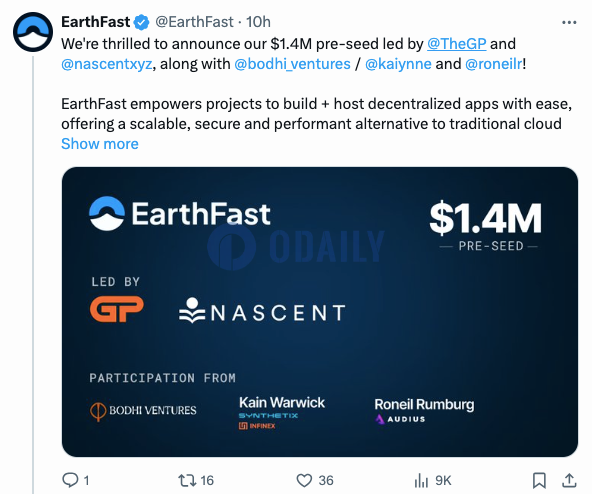Reply using the comment bubble icon
592x494 pixels.
tap(70, 480)
